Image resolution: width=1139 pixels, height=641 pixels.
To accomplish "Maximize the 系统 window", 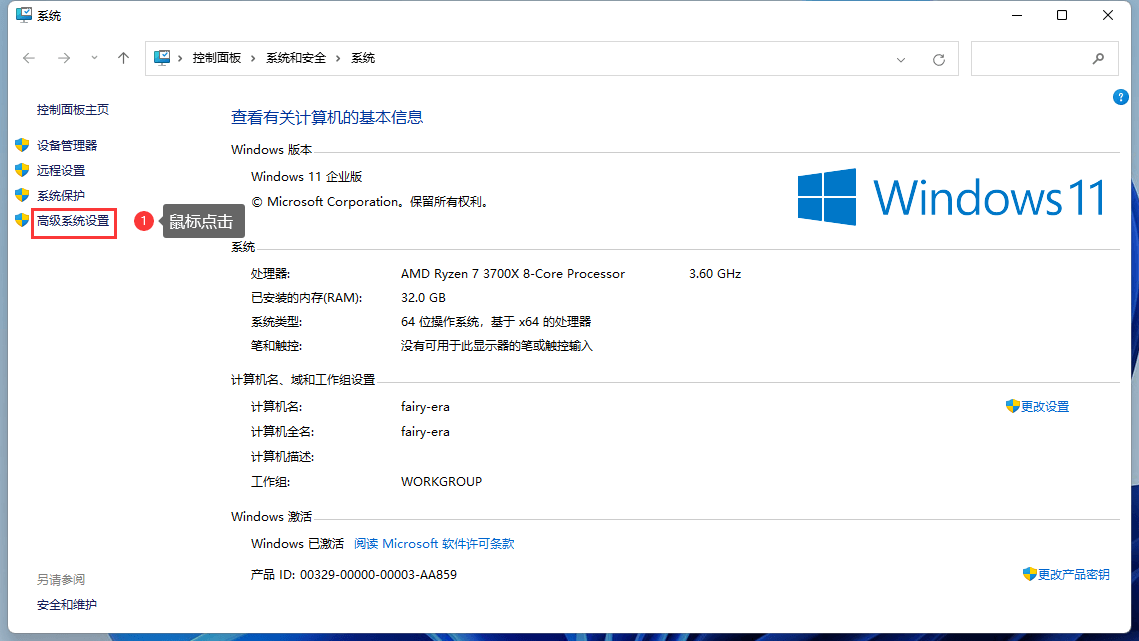I will [x=1062, y=15].
